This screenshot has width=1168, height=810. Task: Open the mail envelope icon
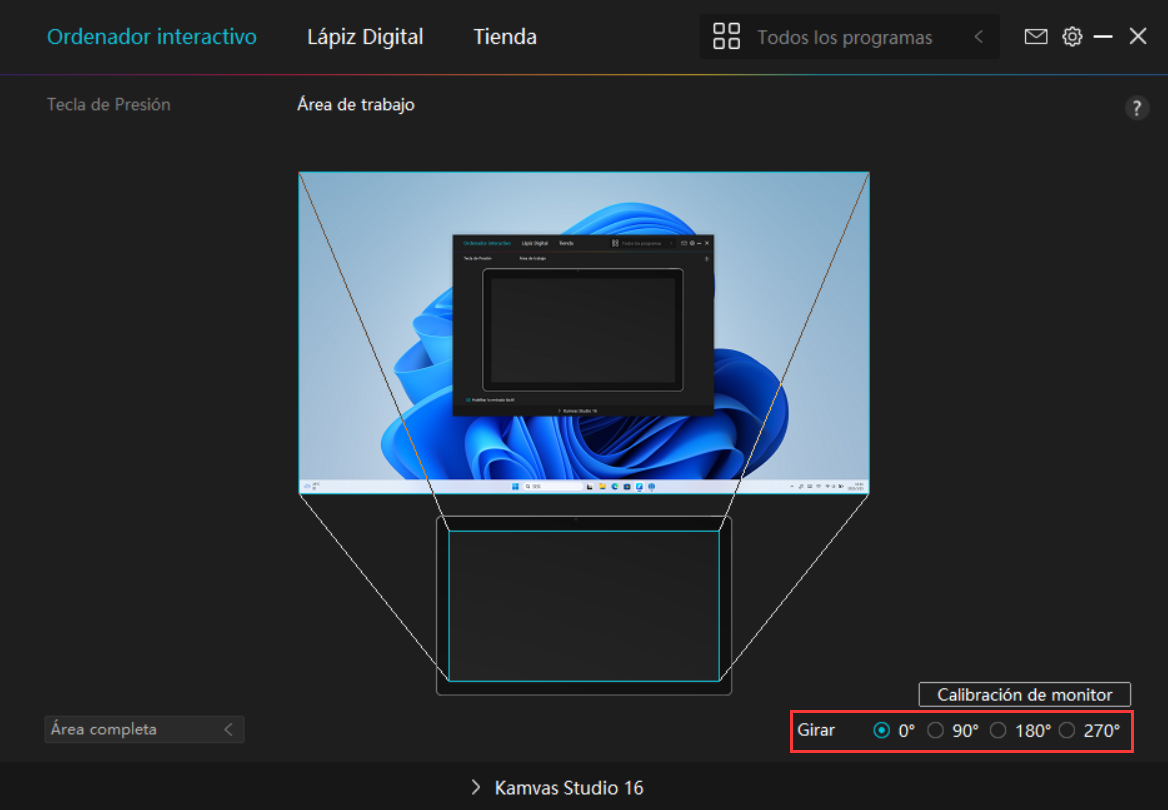(1036, 37)
